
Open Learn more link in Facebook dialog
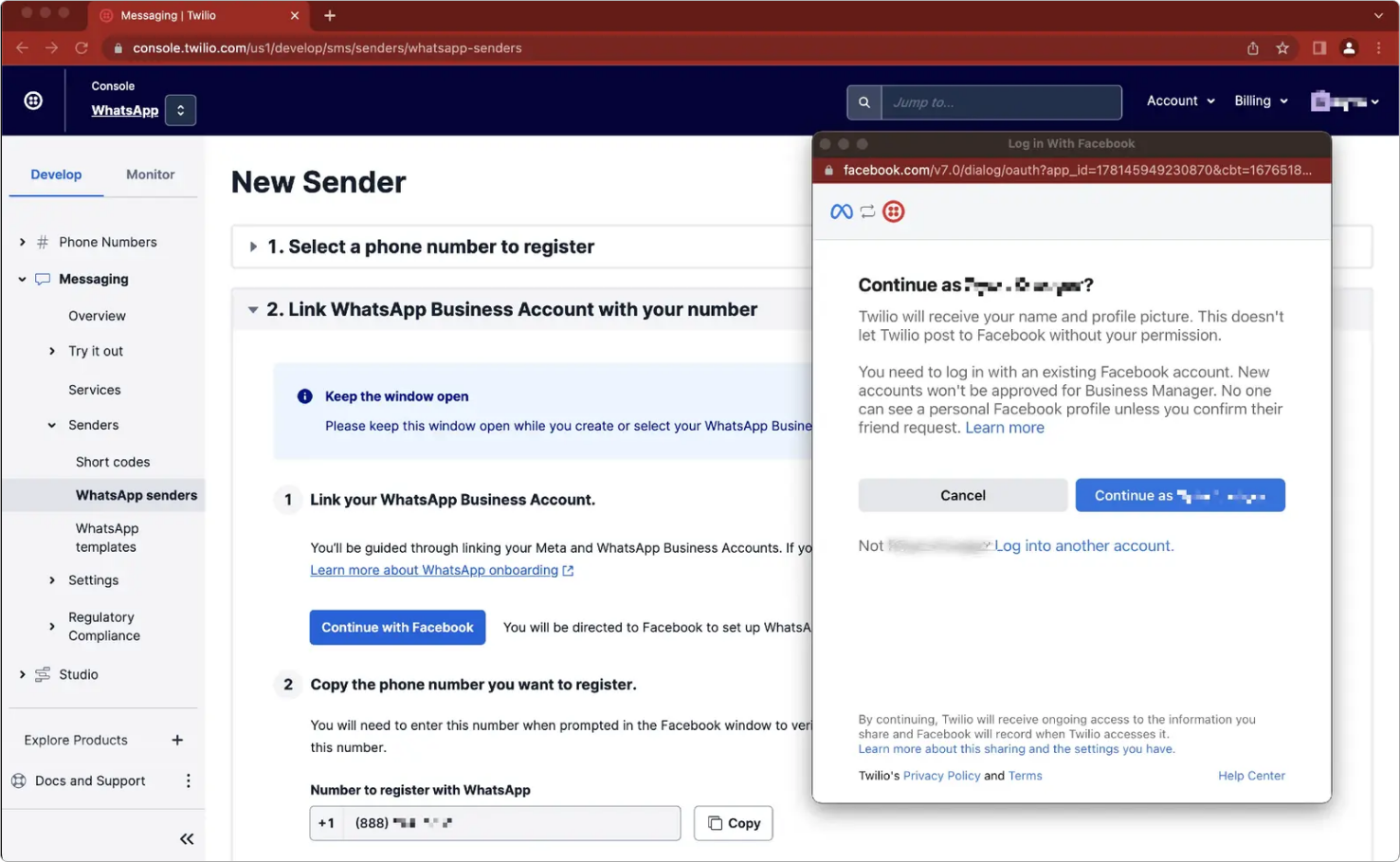1005,428
